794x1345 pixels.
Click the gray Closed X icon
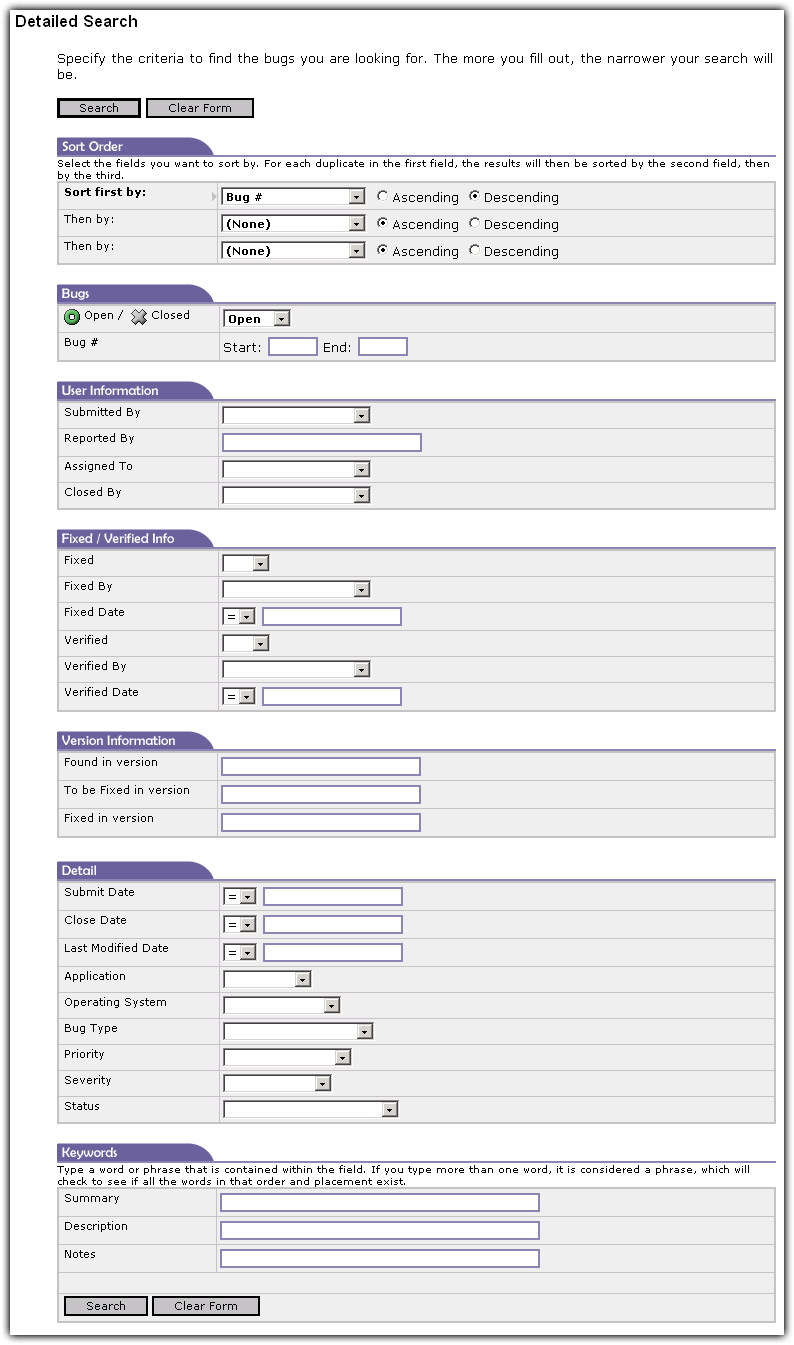[x=139, y=317]
